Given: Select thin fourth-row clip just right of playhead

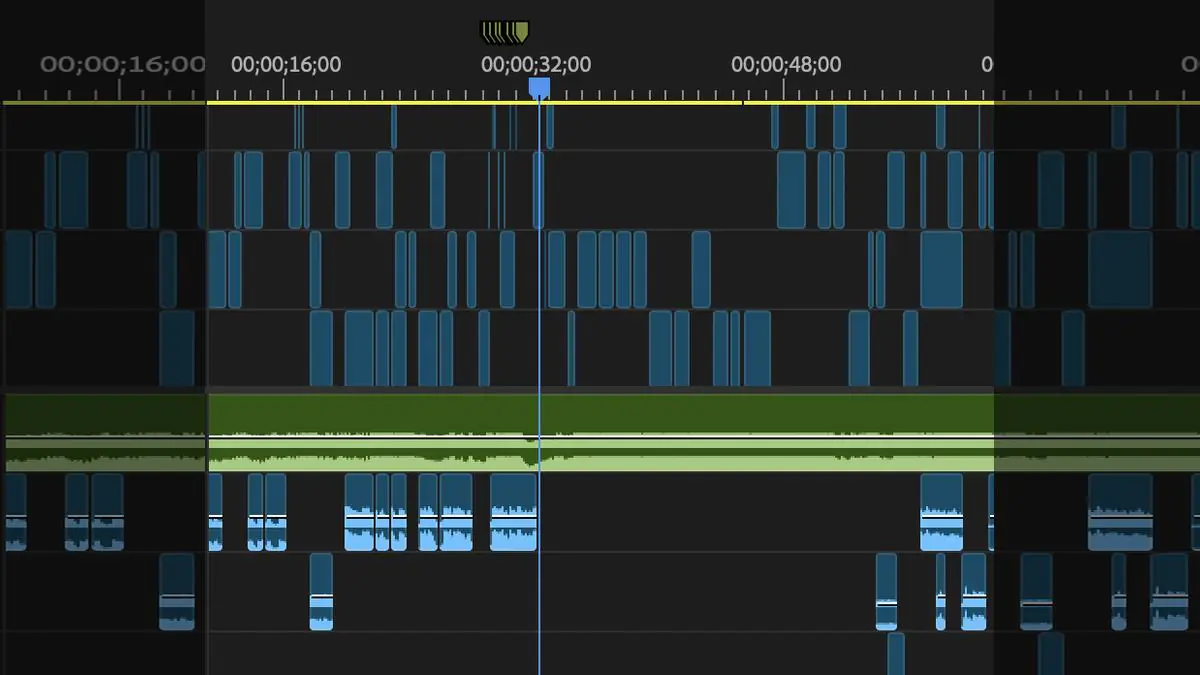Looking at the screenshot, I should tap(572, 348).
